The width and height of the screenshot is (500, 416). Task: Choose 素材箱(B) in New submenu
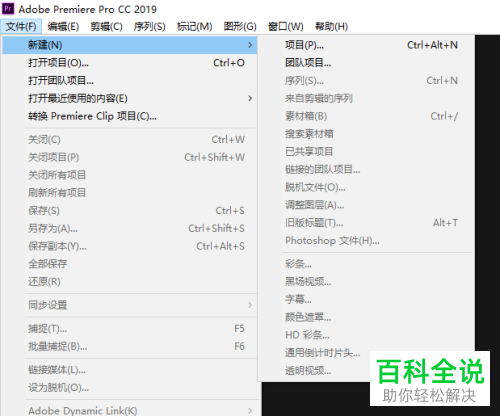coord(367,116)
